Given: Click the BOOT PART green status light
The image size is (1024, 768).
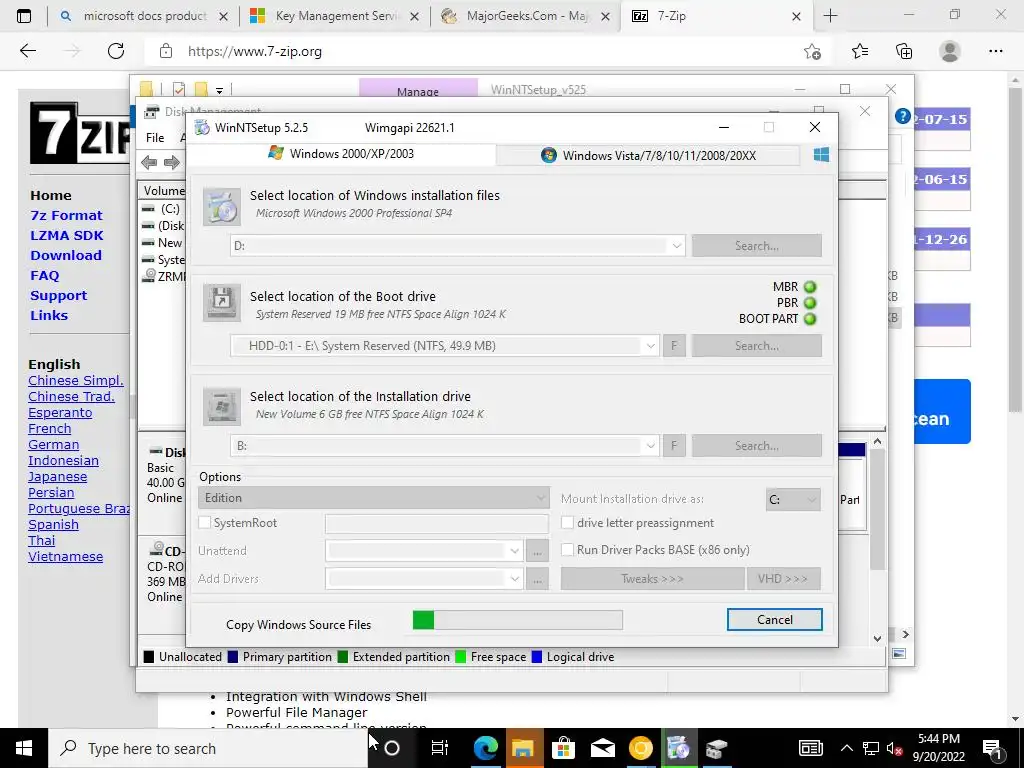Looking at the screenshot, I should tap(810, 319).
